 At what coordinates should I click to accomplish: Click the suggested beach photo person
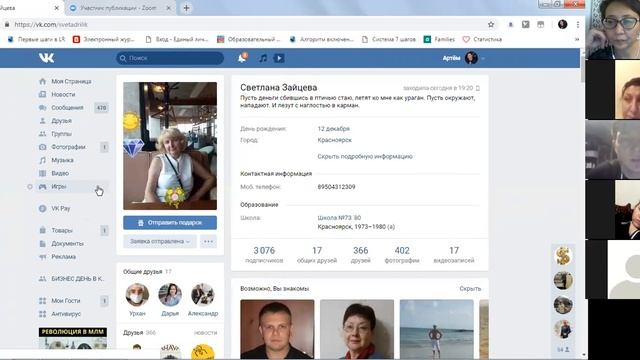437,329
